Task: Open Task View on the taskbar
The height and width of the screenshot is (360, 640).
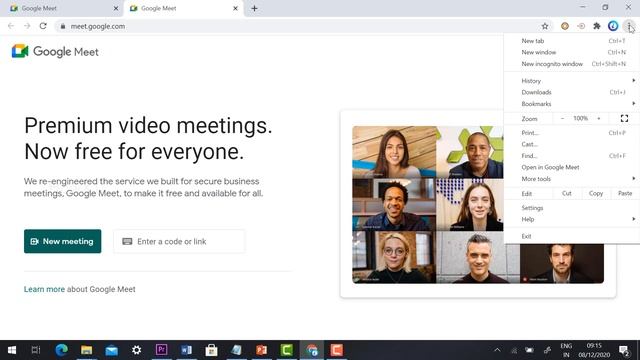Action: (36, 350)
